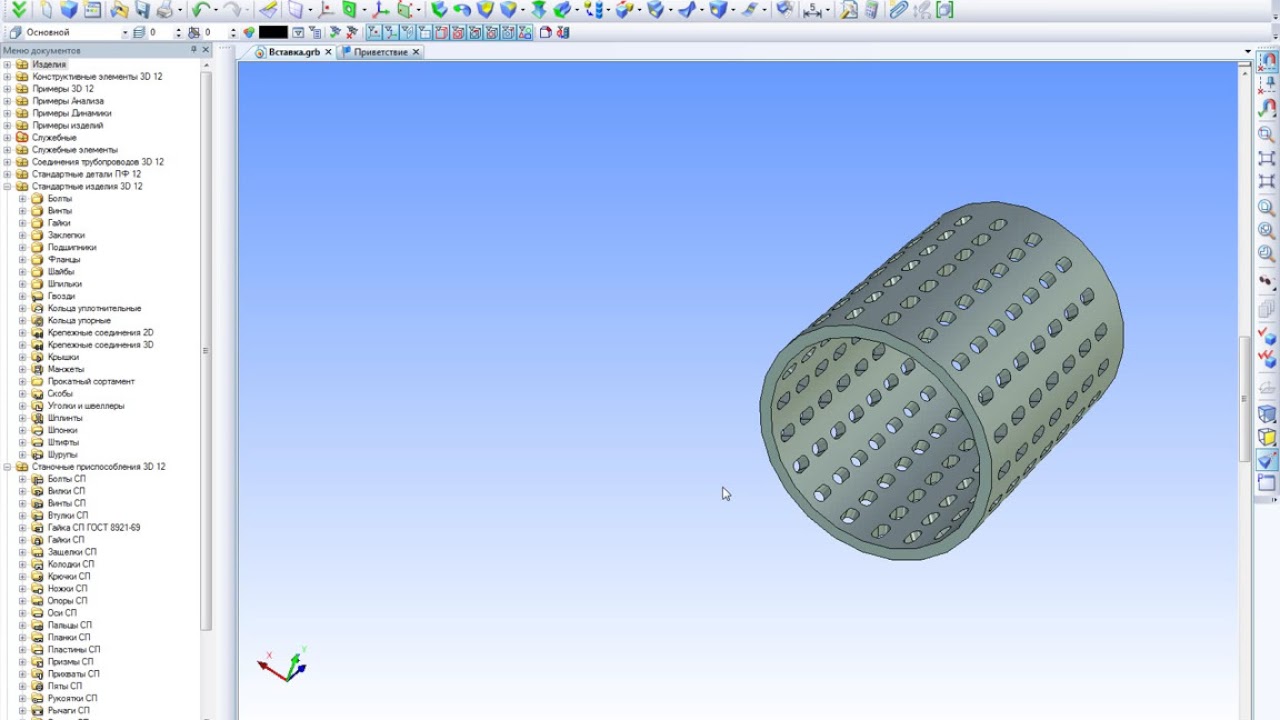The width and height of the screenshot is (1280, 720).
Task: Open the undo history dropdown arrow
Action: pos(216,10)
